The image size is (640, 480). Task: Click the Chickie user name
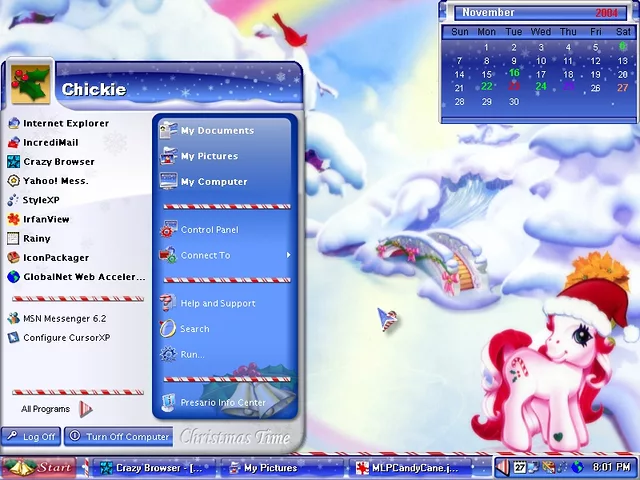[x=93, y=89]
